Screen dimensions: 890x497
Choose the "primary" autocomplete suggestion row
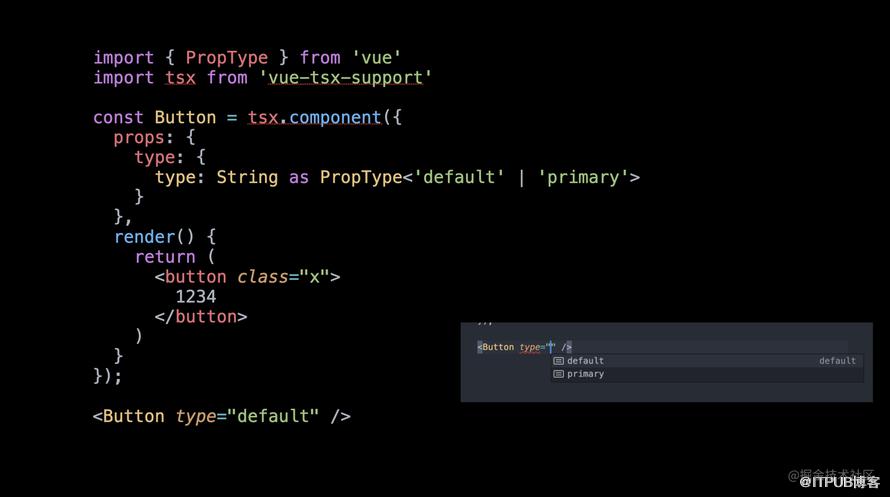tap(707, 374)
